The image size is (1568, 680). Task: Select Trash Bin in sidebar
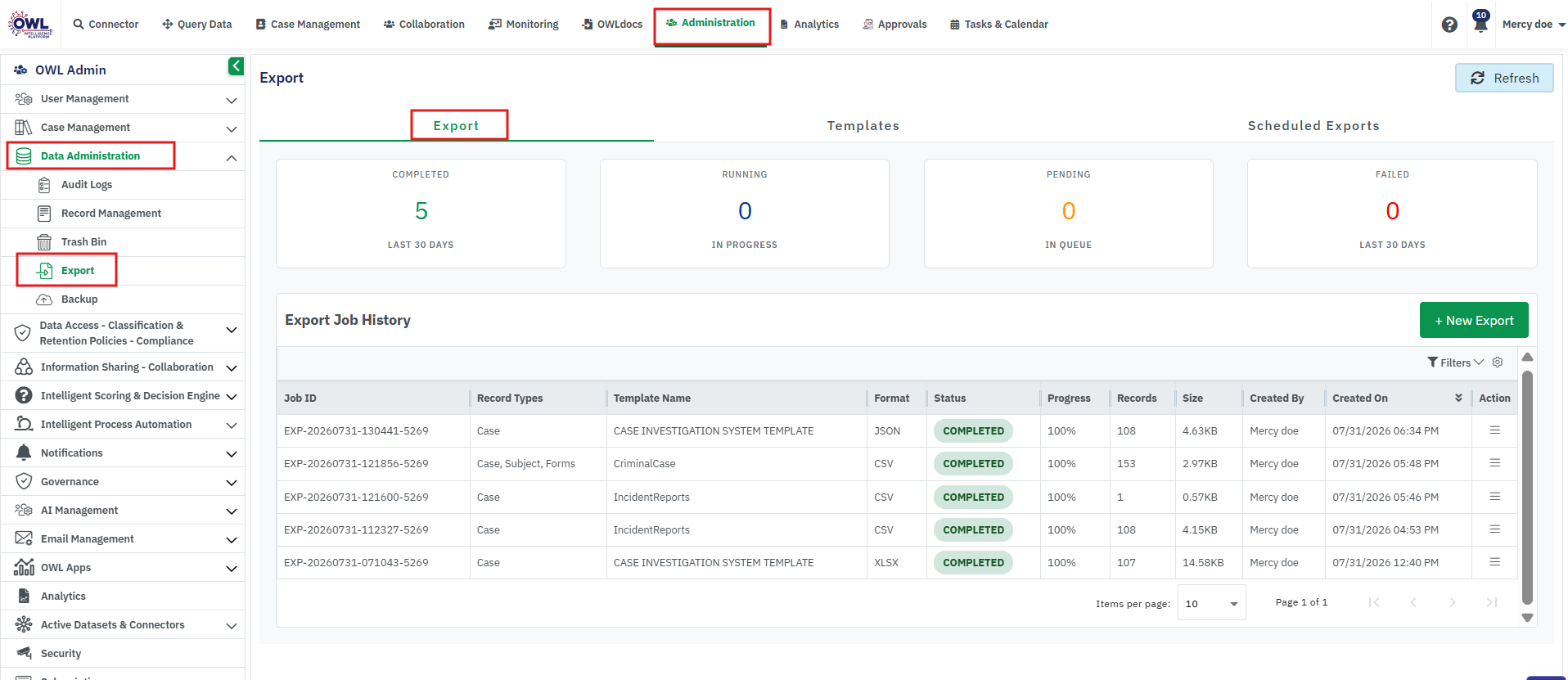point(83,242)
